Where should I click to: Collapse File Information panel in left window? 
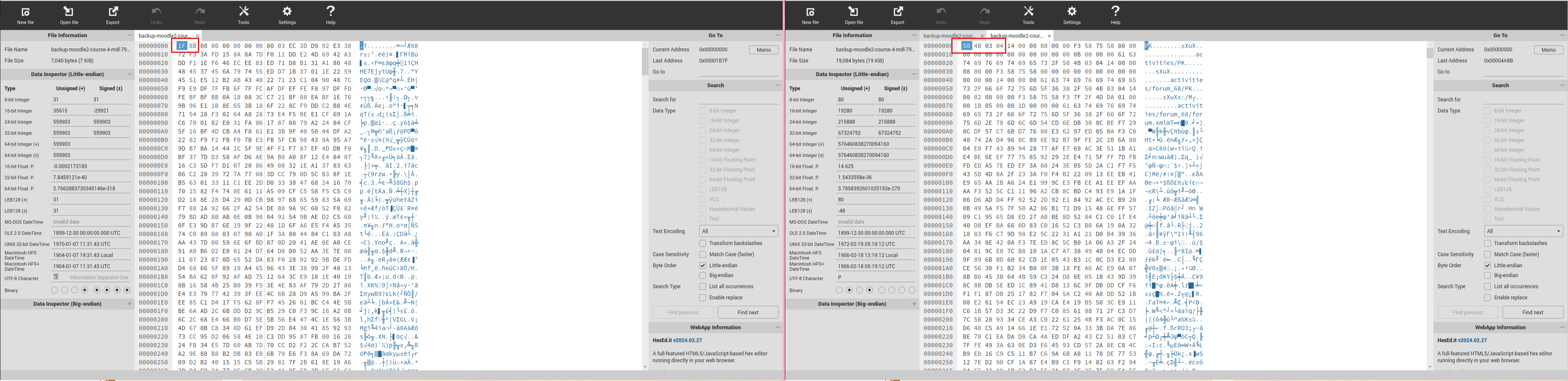pos(129,35)
